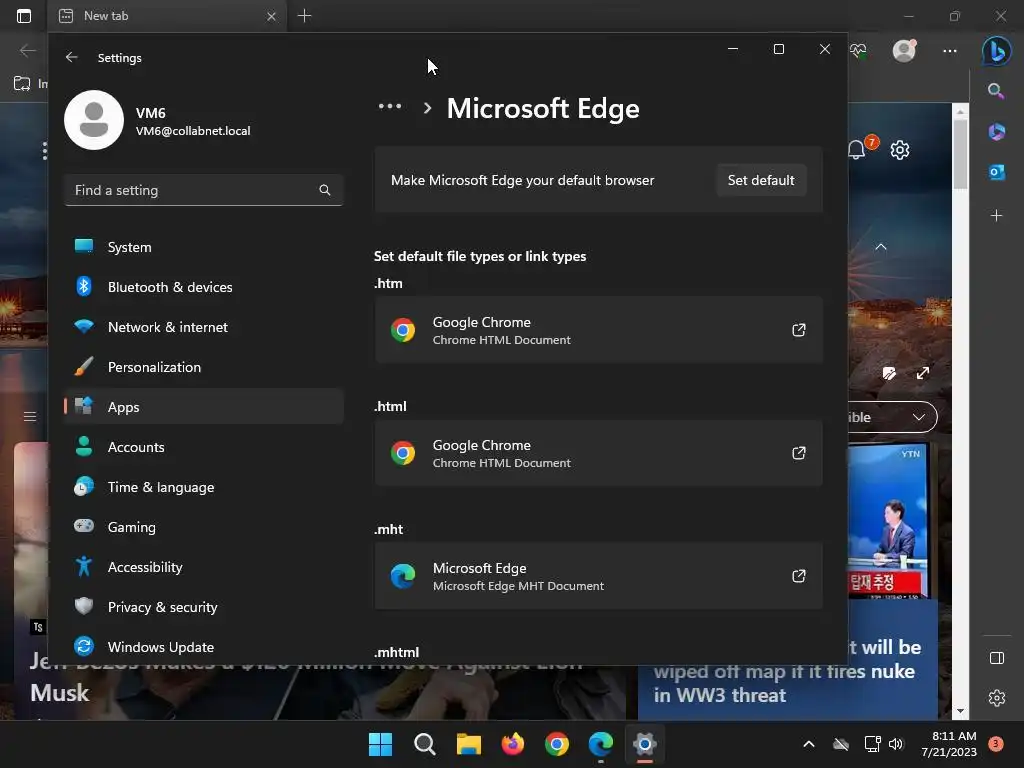Click open-external icon in .html row

pyautogui.click(x=799, y=453)
